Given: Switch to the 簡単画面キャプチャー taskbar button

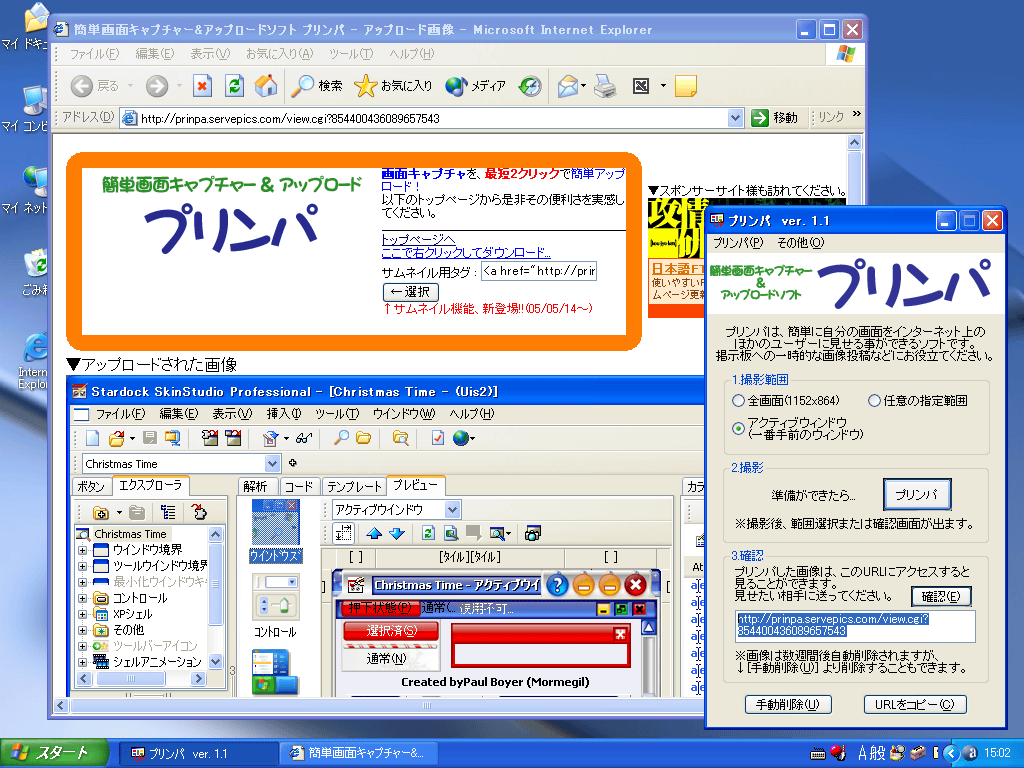Looking at the screenshot, I should point(358,754).
